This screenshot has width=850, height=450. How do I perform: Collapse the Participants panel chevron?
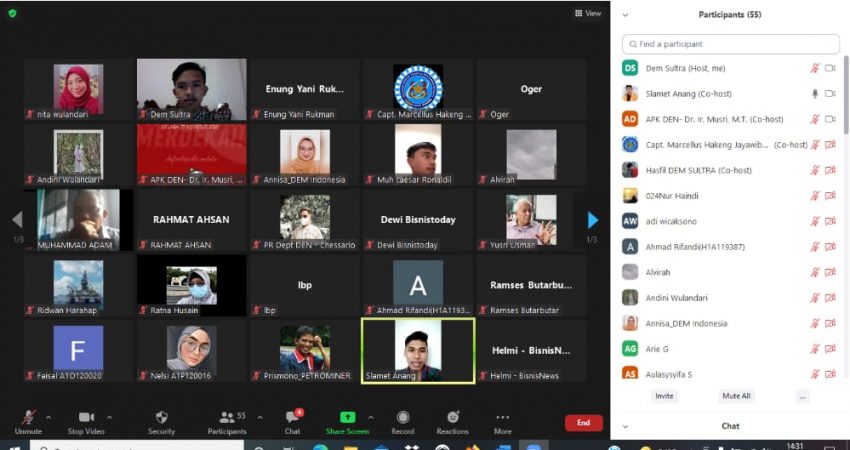(x=625, y=15)
